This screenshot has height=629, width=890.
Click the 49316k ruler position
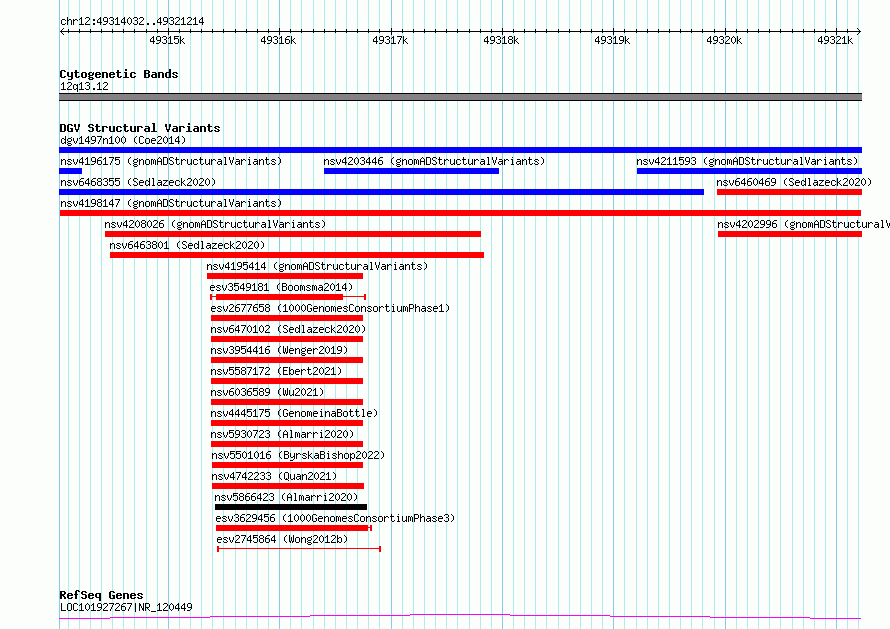point(278,40)
